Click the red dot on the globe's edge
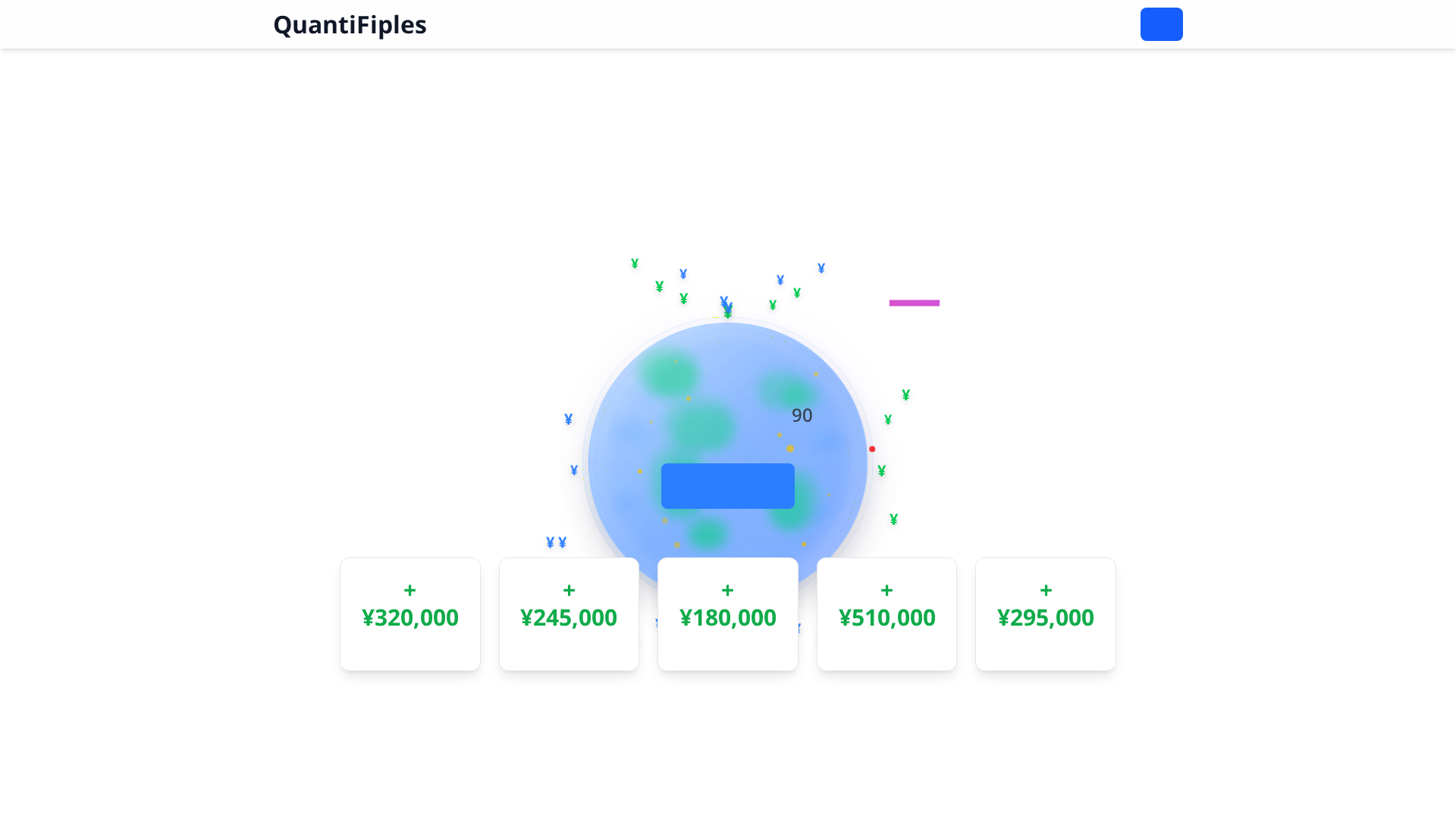 point(871,448)
